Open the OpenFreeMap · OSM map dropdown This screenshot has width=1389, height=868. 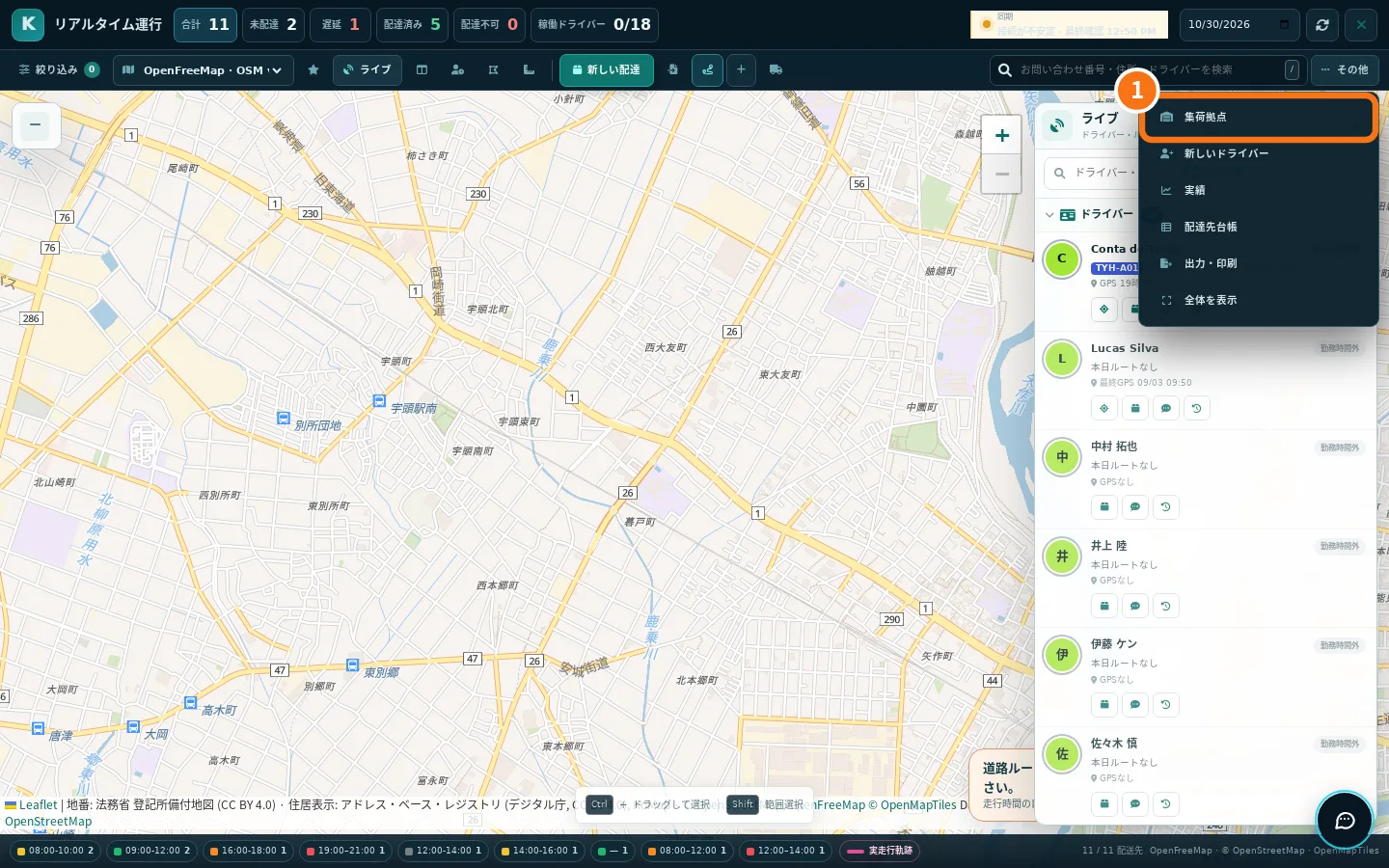coord(204,70)
